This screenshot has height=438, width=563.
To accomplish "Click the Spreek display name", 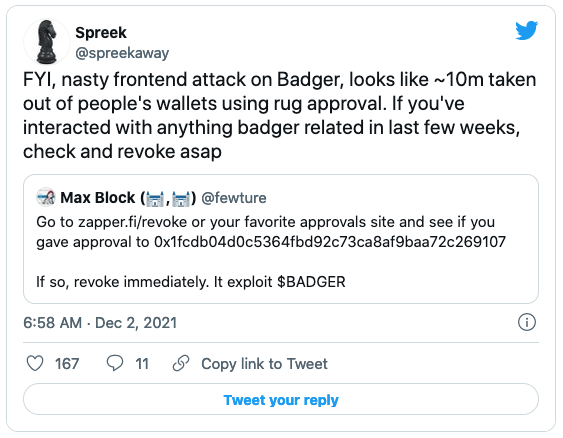I will [101, 33].
